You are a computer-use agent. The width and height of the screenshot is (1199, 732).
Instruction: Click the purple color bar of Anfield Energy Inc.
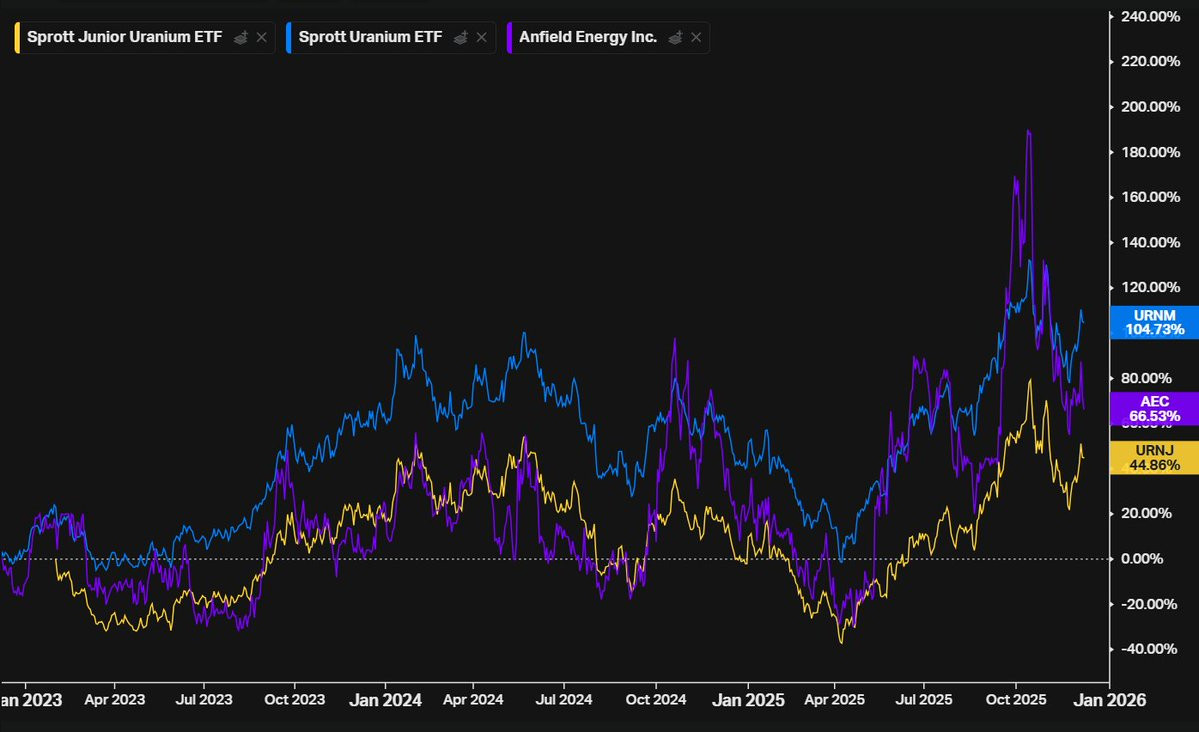509,37
